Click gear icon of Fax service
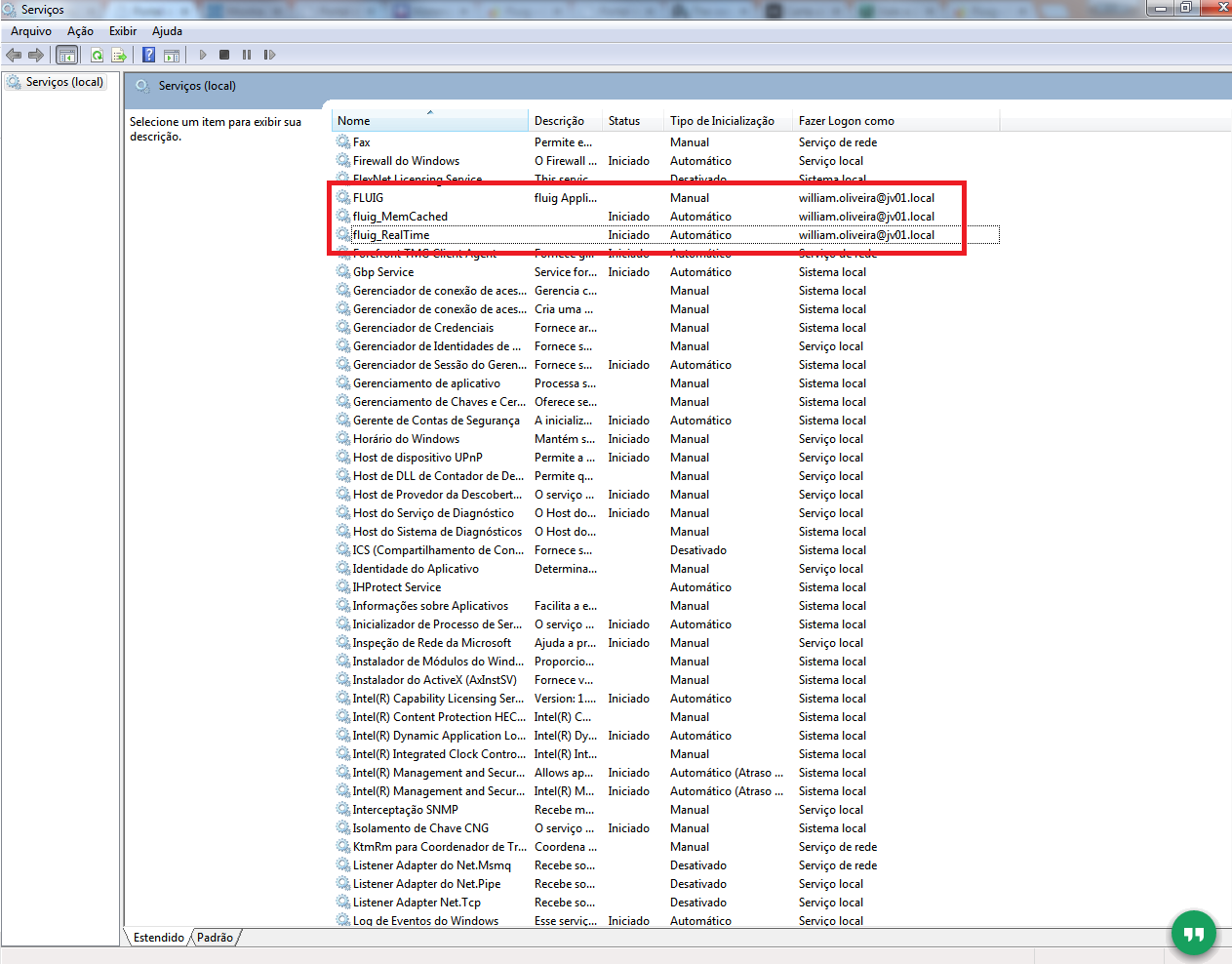The width and height of the screenshot is (1232, 964). (x=343, y=141)
